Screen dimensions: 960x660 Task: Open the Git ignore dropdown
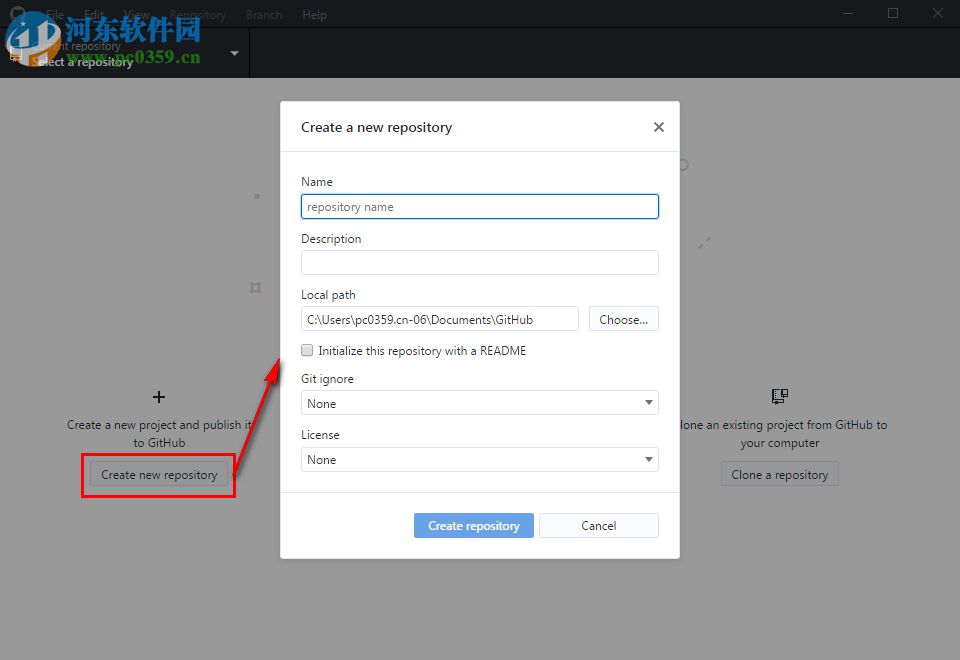click(479, 403)
